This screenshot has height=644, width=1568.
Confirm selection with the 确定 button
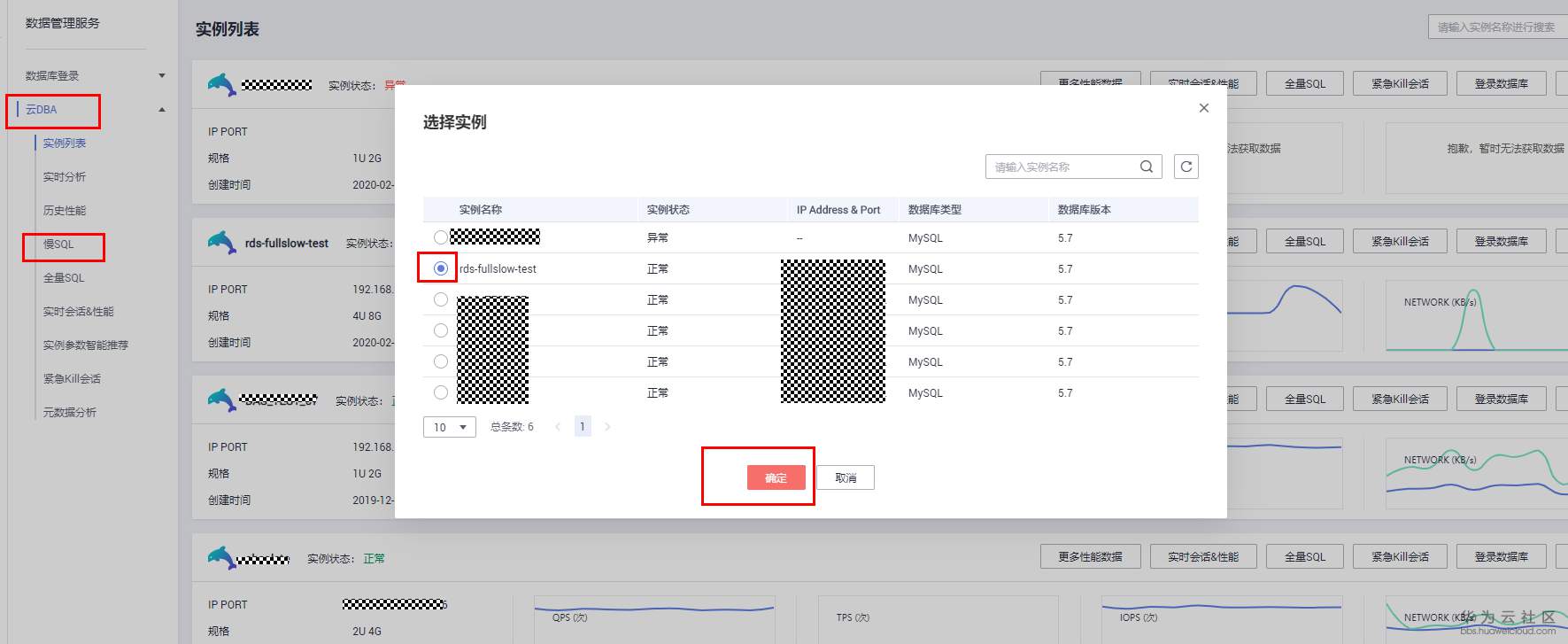(776, 477)
